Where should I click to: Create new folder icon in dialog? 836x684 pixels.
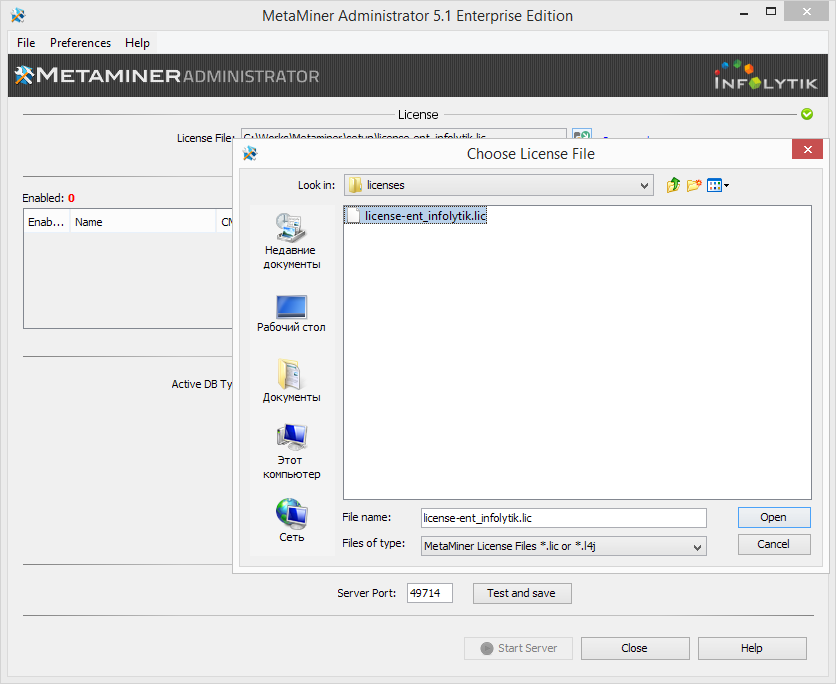[694, 185]
